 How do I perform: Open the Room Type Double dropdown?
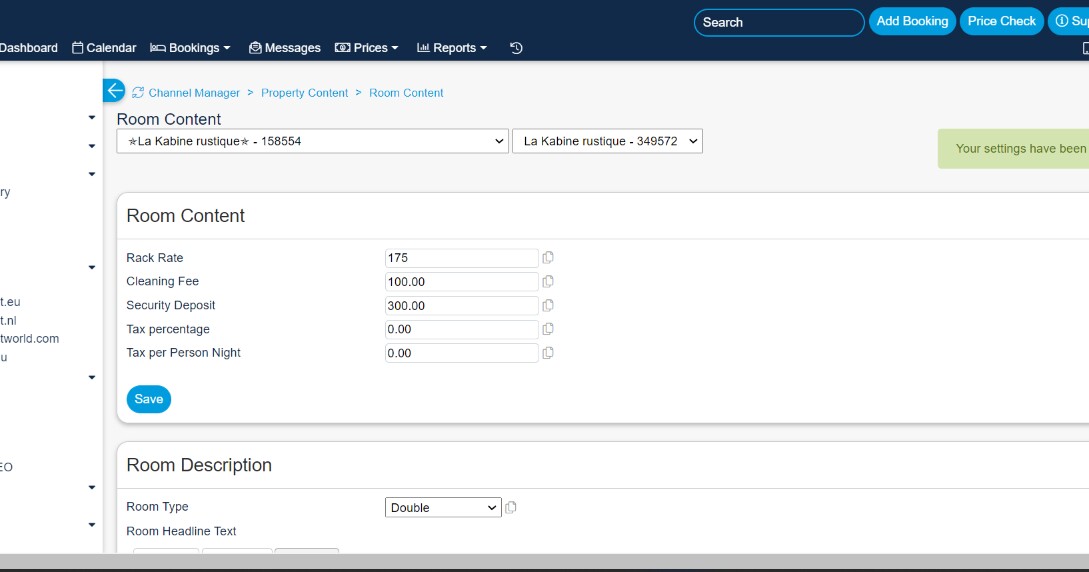pos(443,507)
